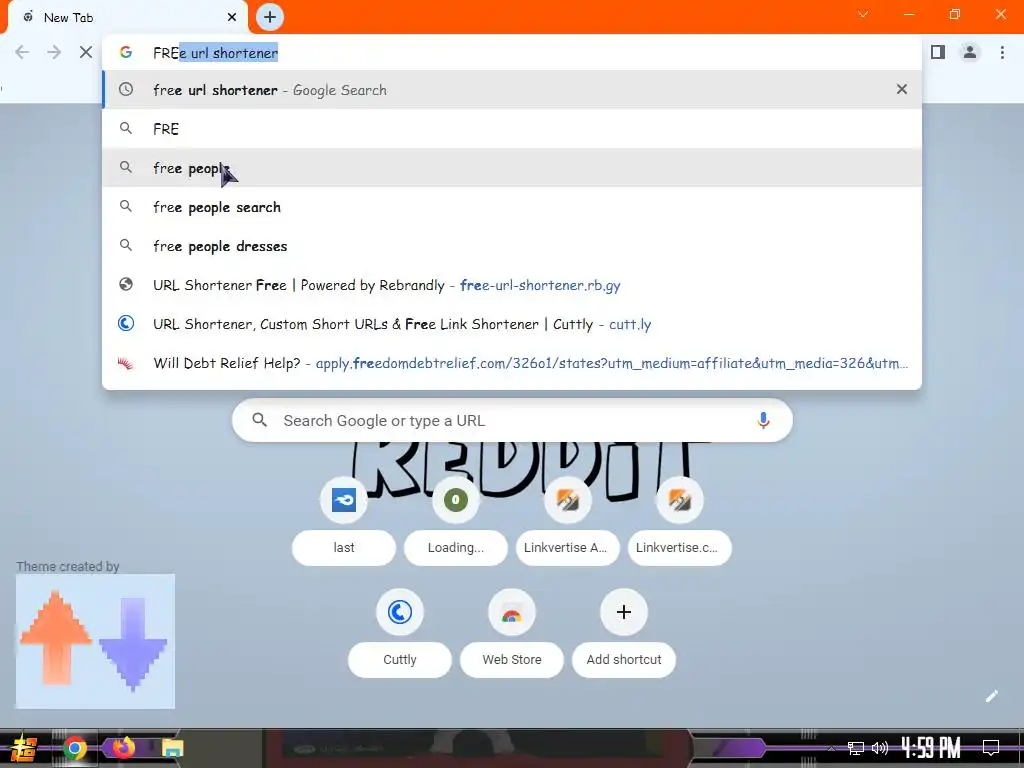Click the magnifier icon in Google search box
This screenshot has width=1024, height=768.
tap(259, 420)
